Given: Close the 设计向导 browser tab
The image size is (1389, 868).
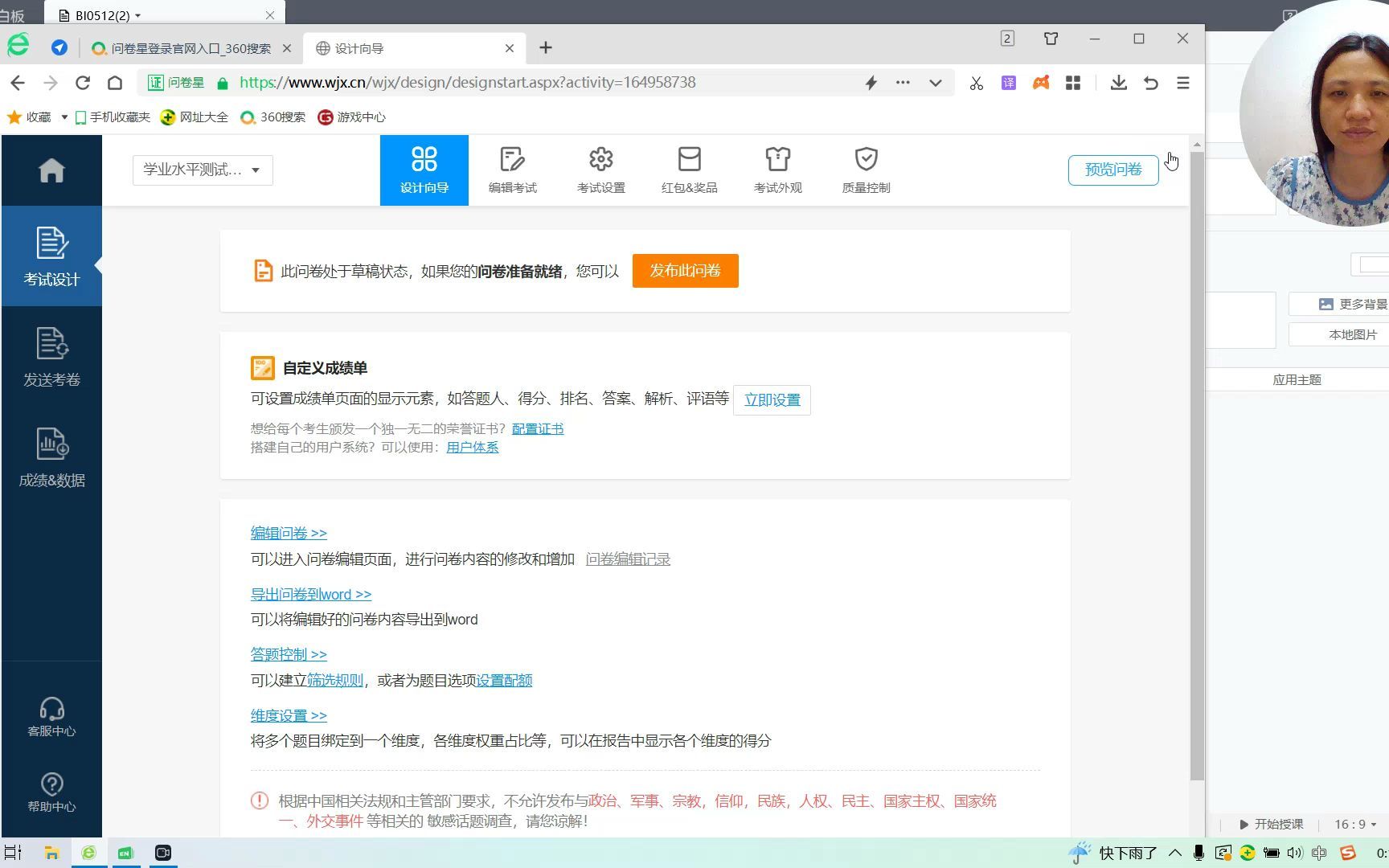Looking at the screenshot, I should pyautogui.click(x=510, y=48).
